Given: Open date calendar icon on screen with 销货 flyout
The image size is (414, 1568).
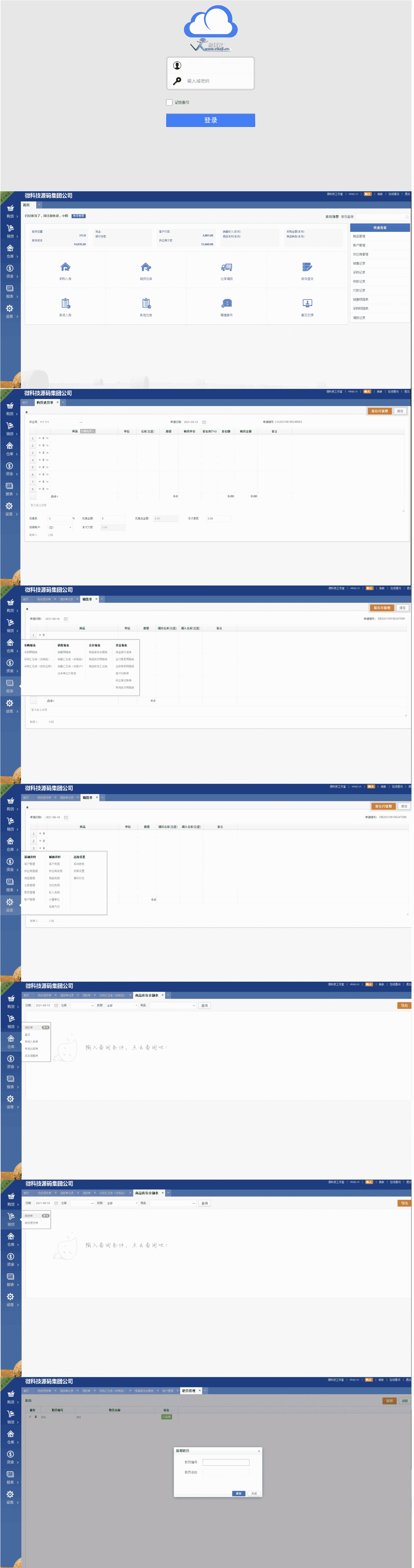Looking at the screenshot, I should tap(56, 1203).
